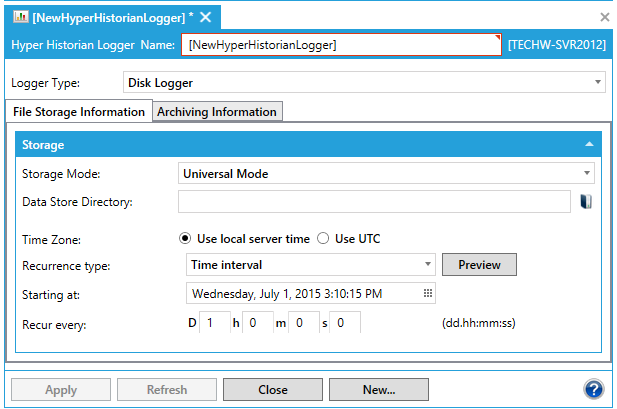Click the Close button at bottom
617x409 pixels.
point(272,390)
